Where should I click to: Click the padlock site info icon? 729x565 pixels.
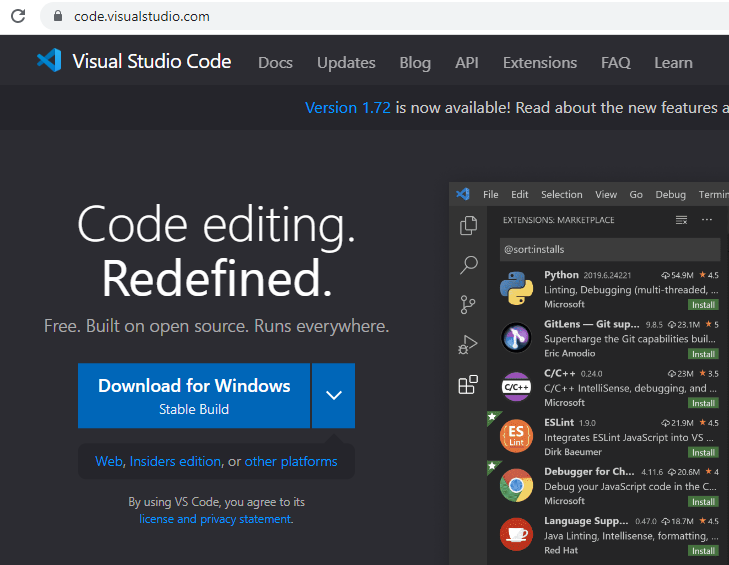[58, 16]
